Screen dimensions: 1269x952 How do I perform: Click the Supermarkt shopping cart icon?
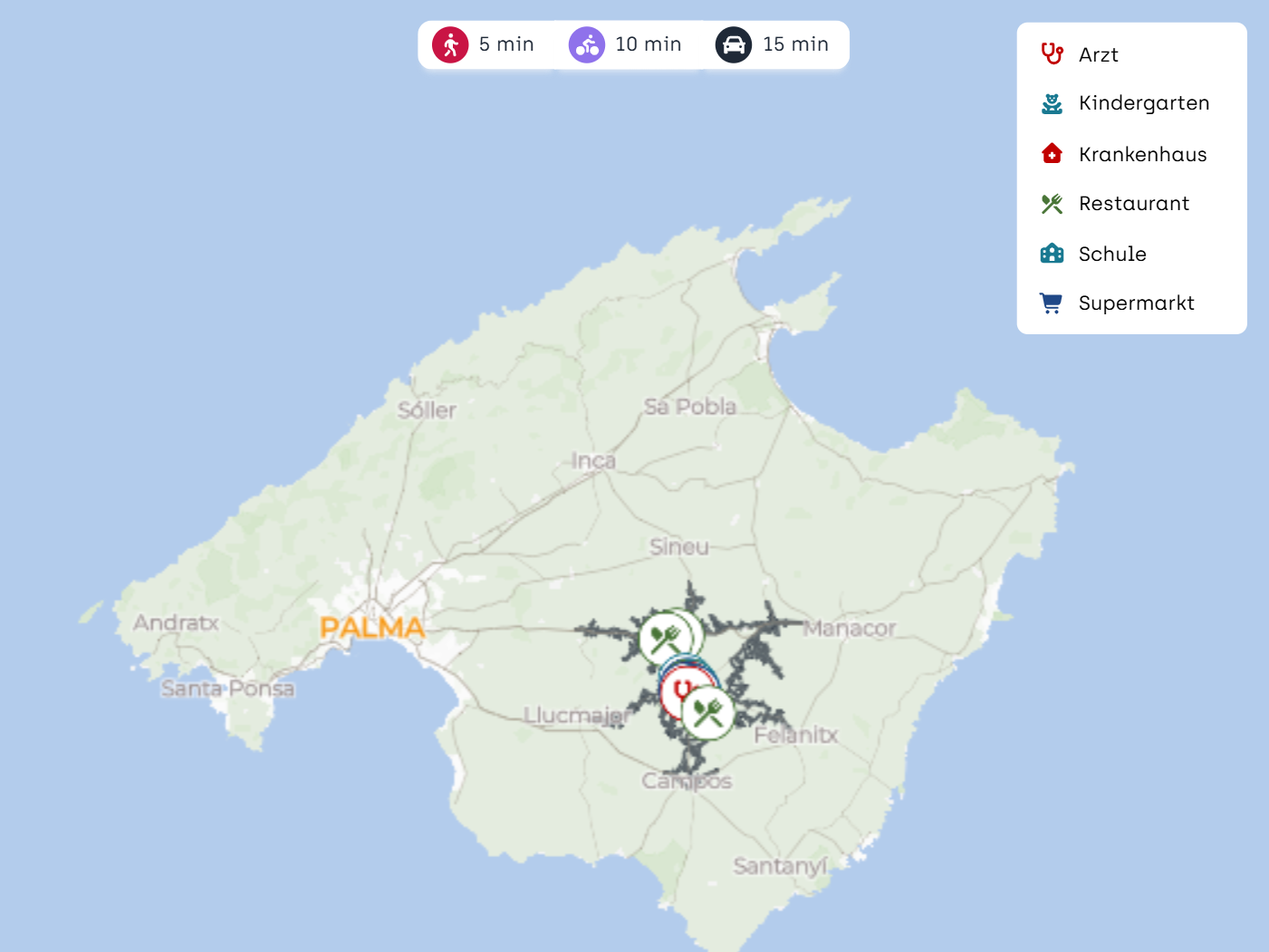click(1052, 303)
